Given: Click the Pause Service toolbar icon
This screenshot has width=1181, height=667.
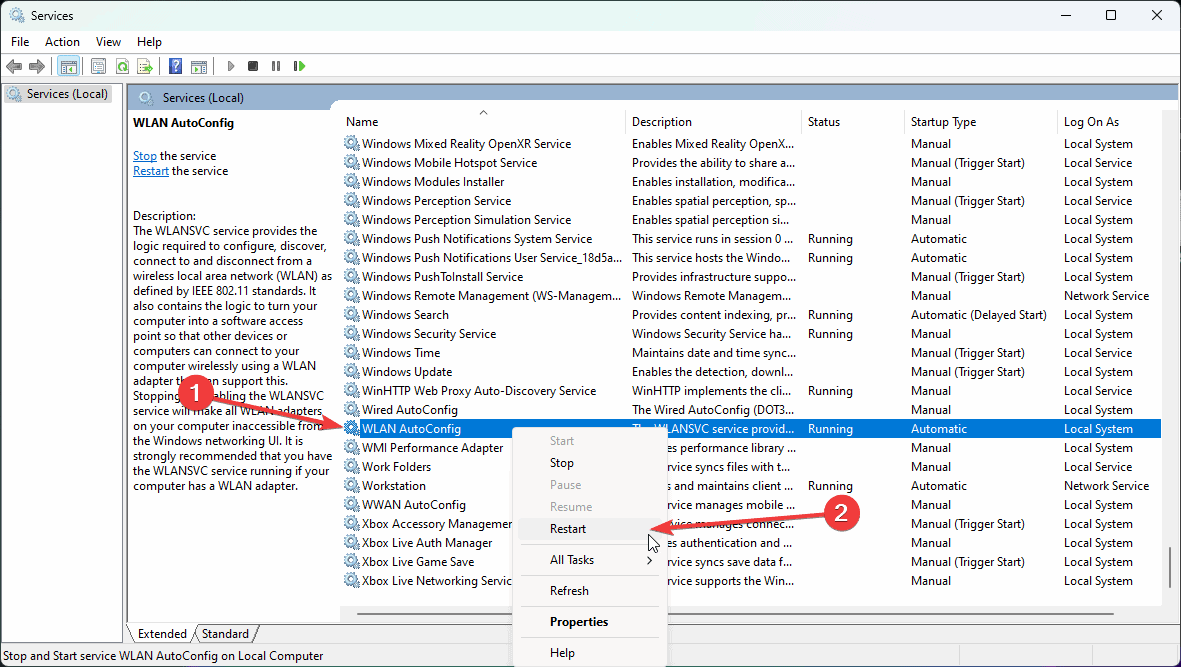Looking at the screenshot, I should 275,66.
